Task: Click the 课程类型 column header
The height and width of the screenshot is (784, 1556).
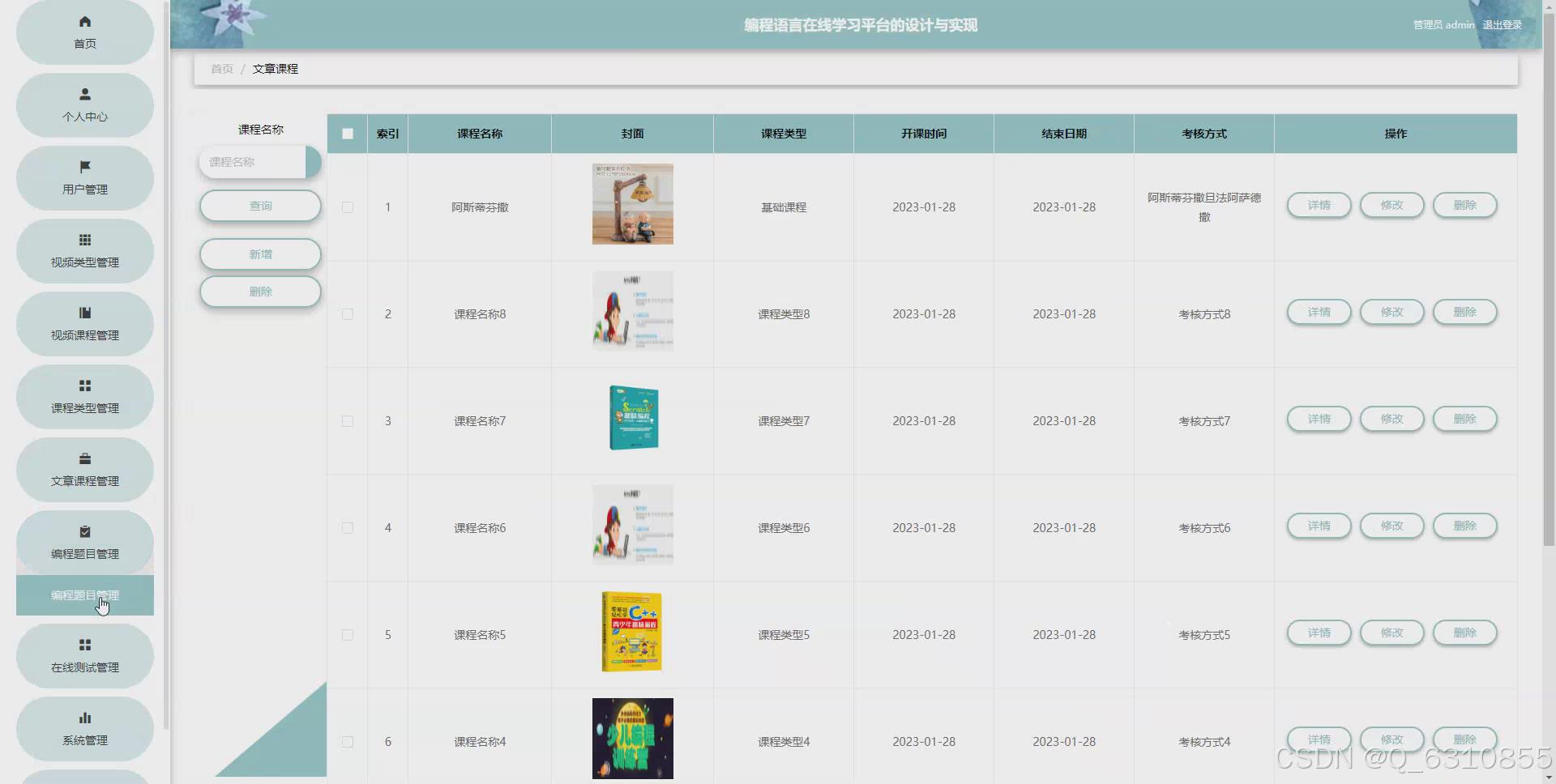Action: tap(784, 134)
